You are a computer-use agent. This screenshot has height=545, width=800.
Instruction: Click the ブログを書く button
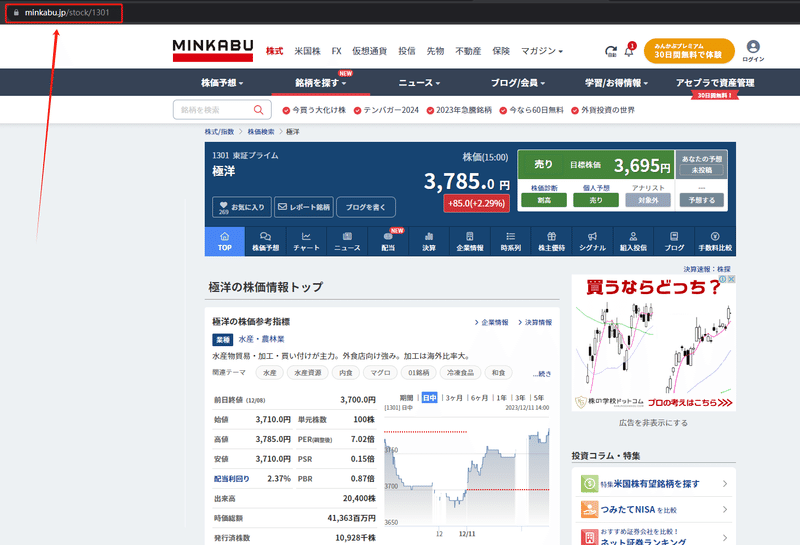click(x=366, y=207)
